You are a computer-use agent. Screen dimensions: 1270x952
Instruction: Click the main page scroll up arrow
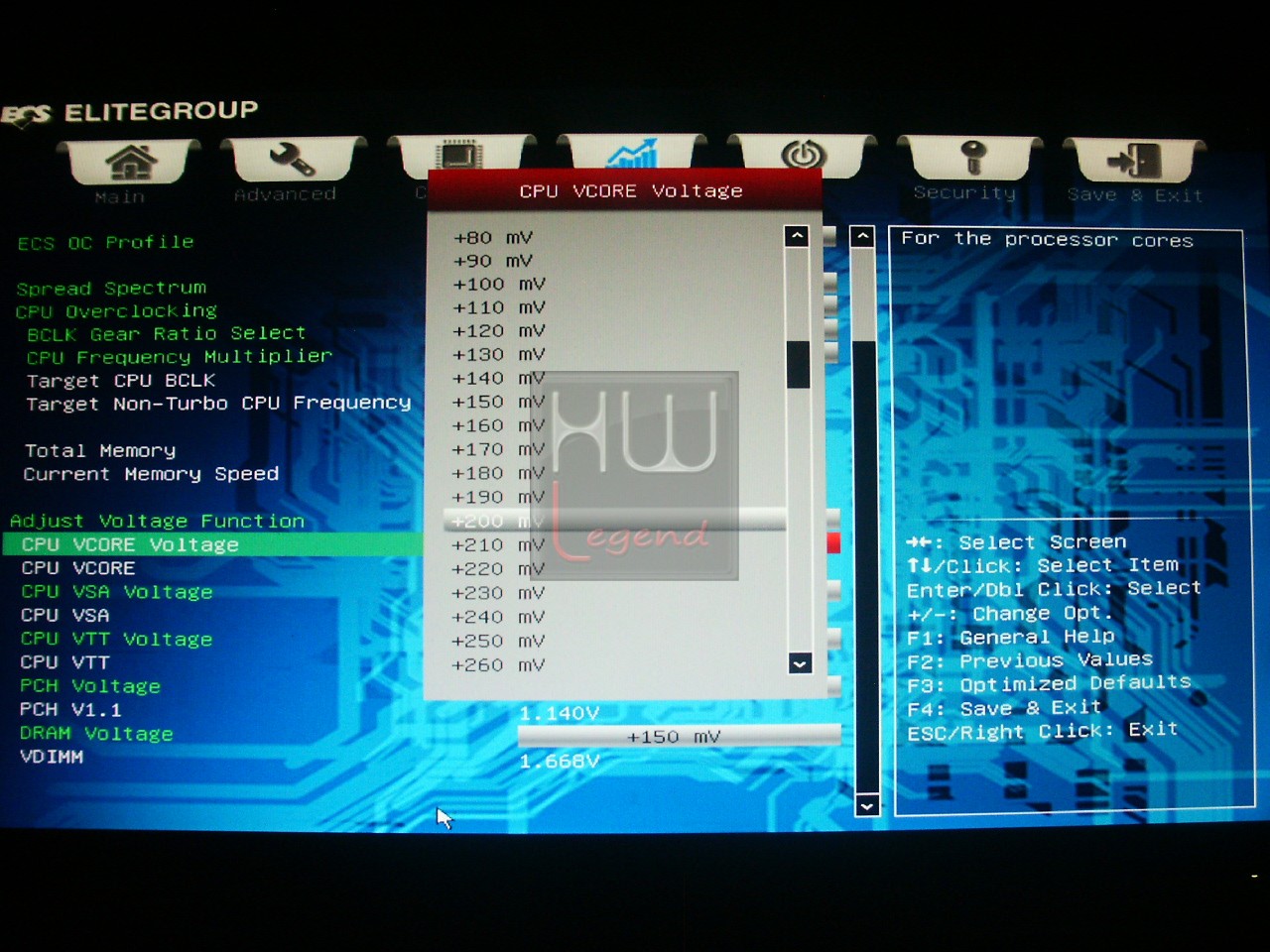pyautogui.click(x=863, y=237)
